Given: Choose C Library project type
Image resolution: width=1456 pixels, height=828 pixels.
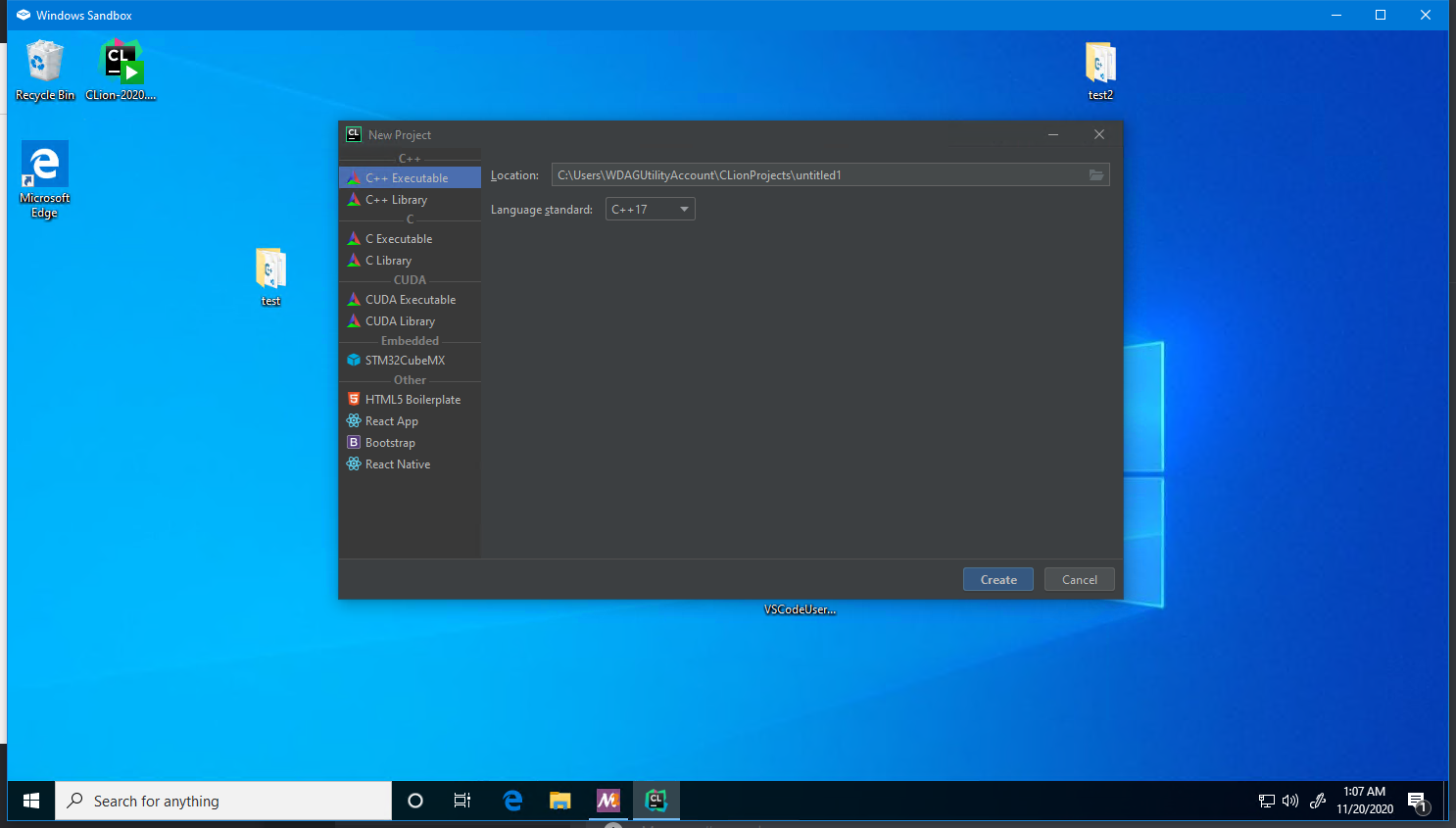Looking at the screenshot, I should pos(410,261).
